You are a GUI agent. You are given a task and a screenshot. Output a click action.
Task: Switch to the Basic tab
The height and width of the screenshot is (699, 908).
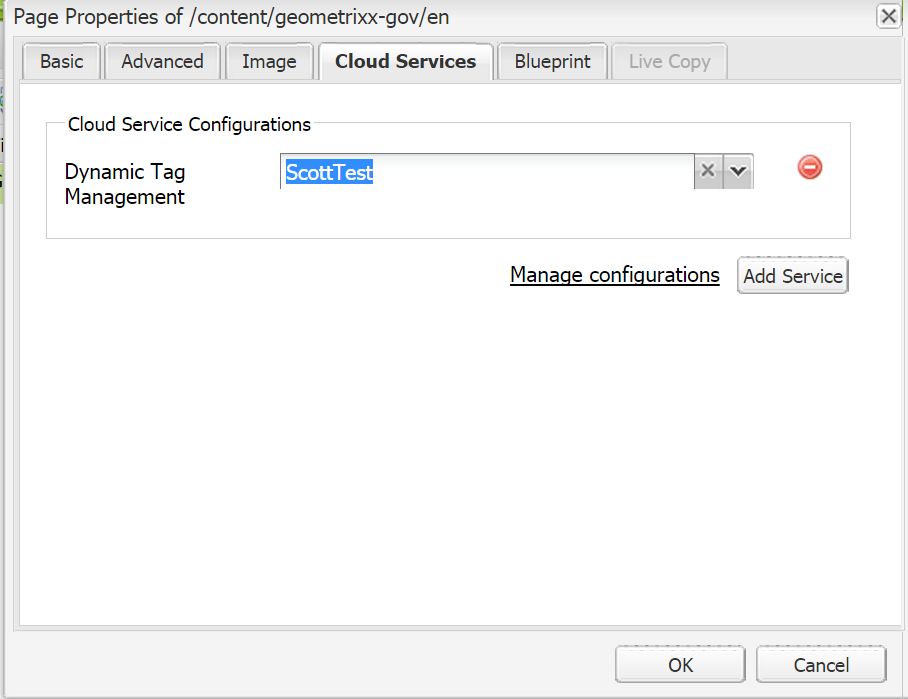[61, 62]
